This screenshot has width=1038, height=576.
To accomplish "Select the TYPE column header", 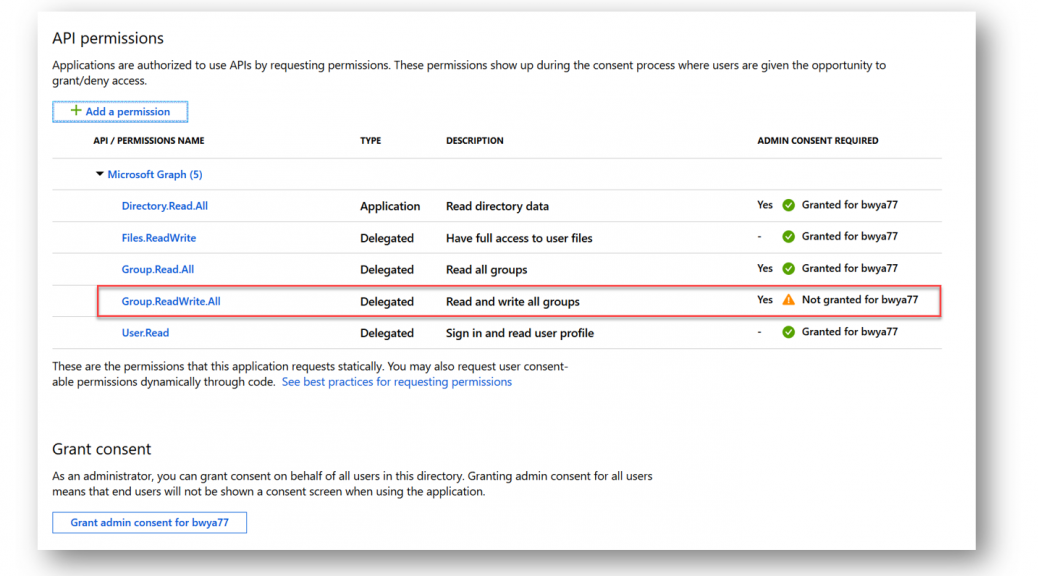I will pos(371,140).
